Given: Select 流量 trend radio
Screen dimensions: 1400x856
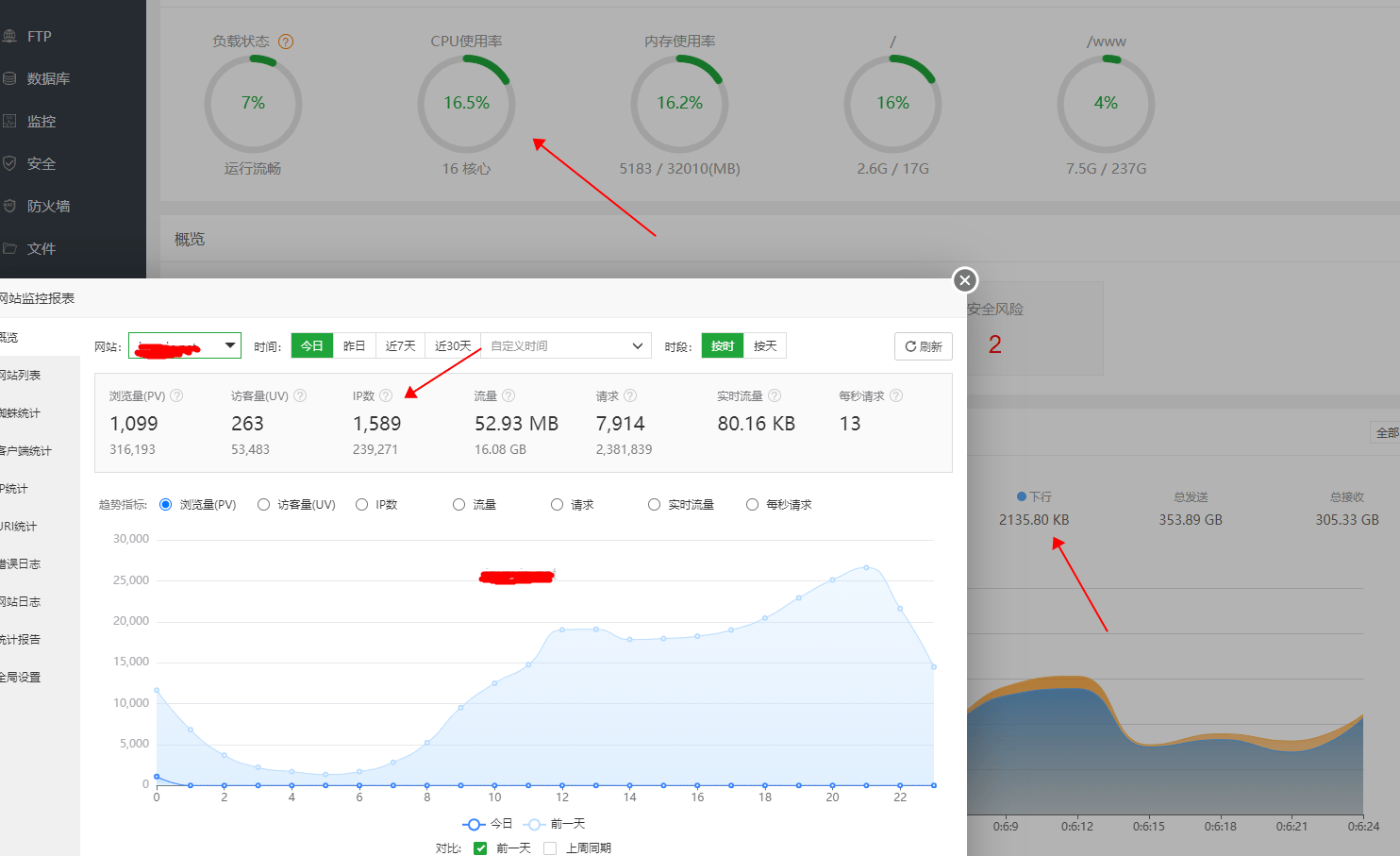Looking at the screenshot, I should coord(459,505).
